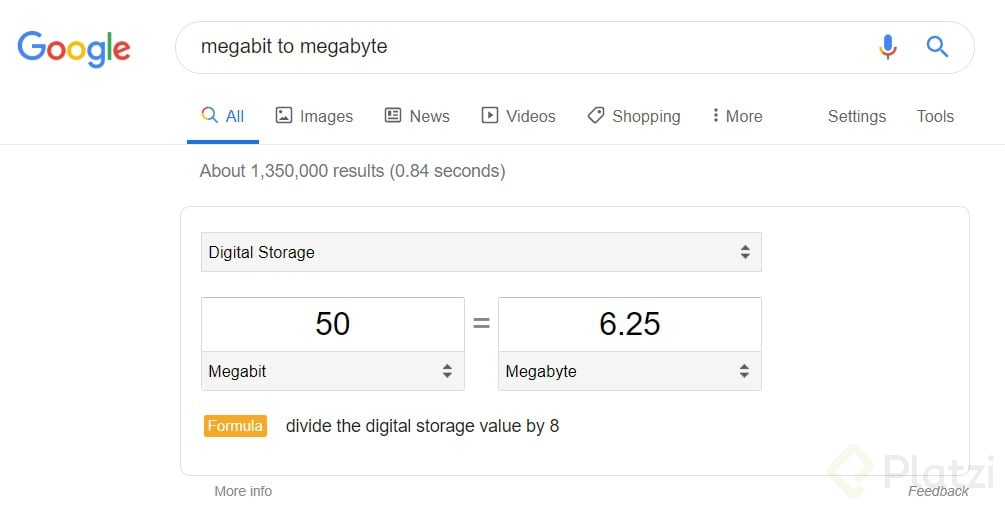Click the Shopping tab tag icon

click(596, 115)
